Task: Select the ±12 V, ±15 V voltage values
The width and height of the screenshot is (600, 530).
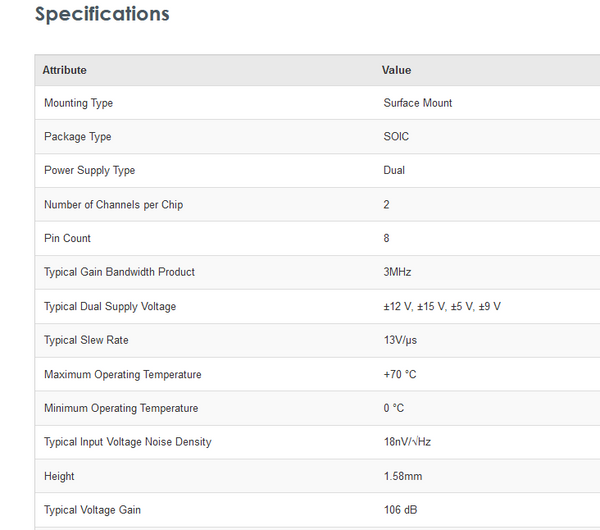Action: pyautogui.click(x=442, y=306)
